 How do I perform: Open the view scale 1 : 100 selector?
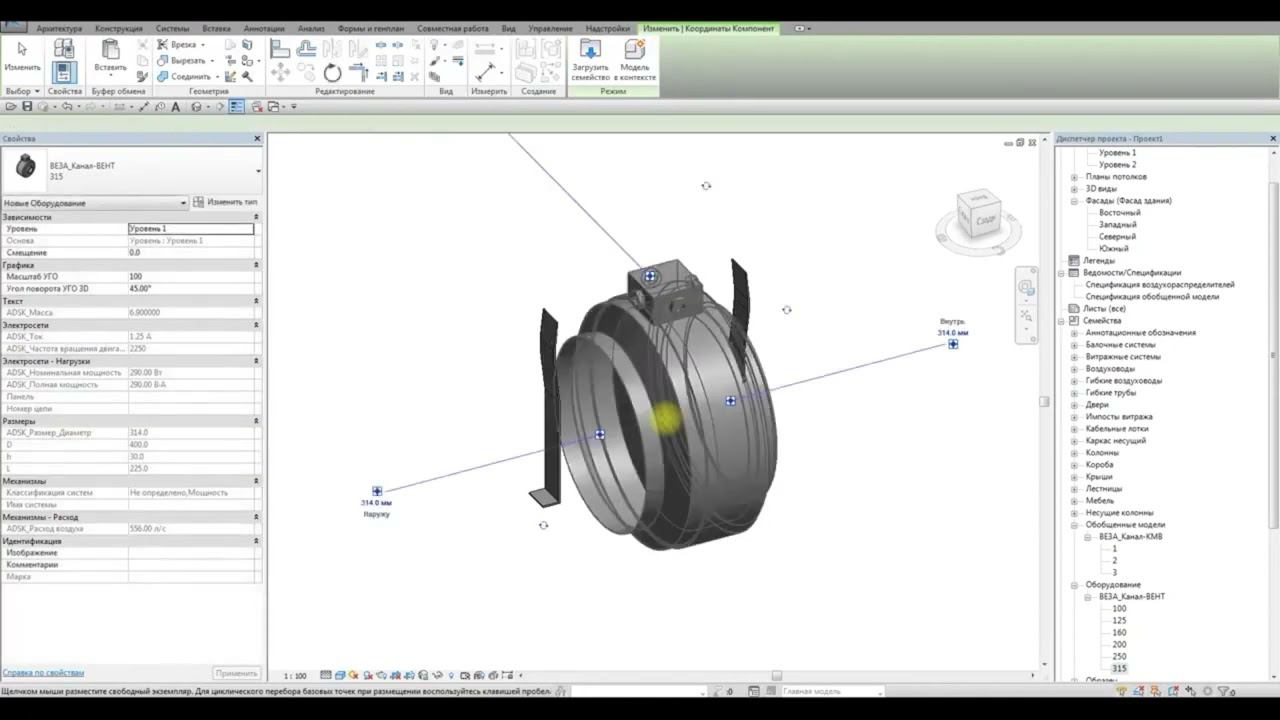click(295, 676)
